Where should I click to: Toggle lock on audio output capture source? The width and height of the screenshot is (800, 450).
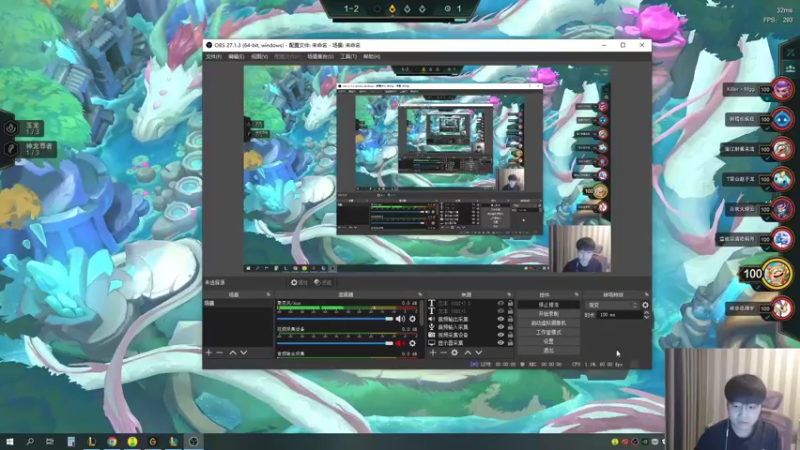[x=510, y=319]
